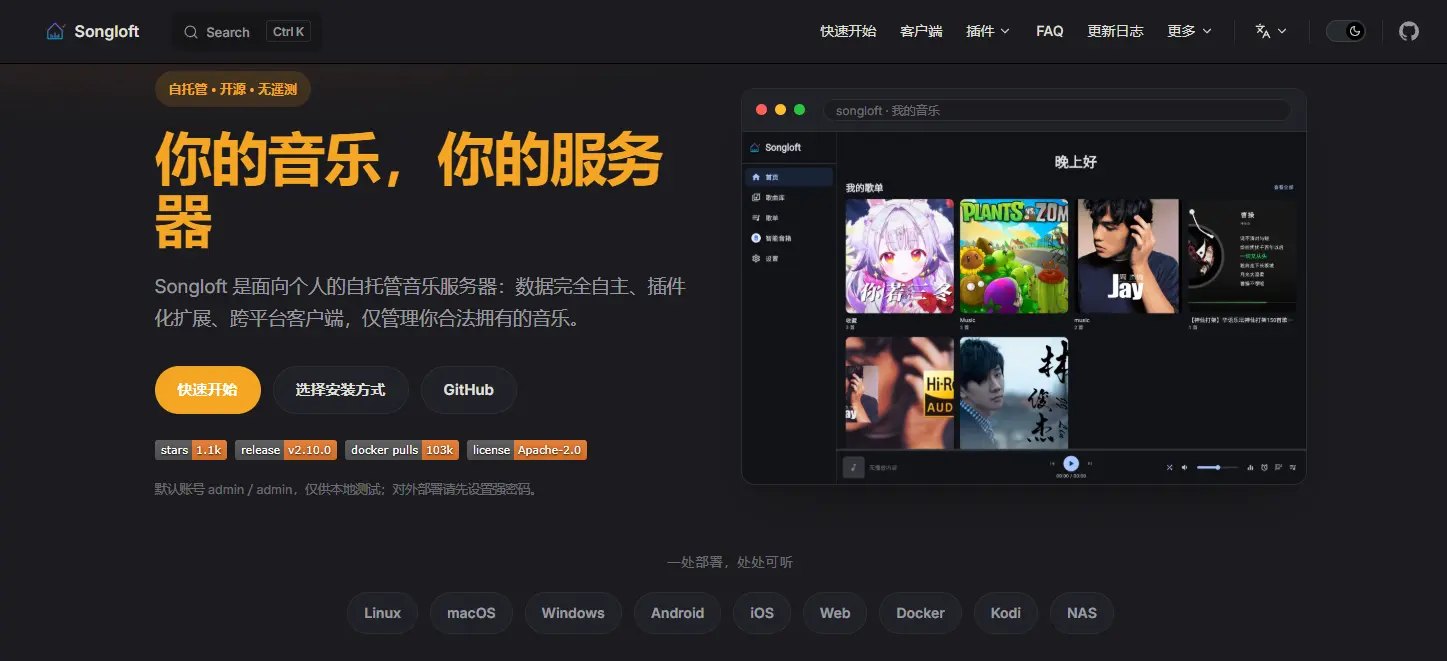Screen dimensions: 1447x661
Task: Click the songloft · 我的音乐 address bar in preview
Action: coord(1057,110)
